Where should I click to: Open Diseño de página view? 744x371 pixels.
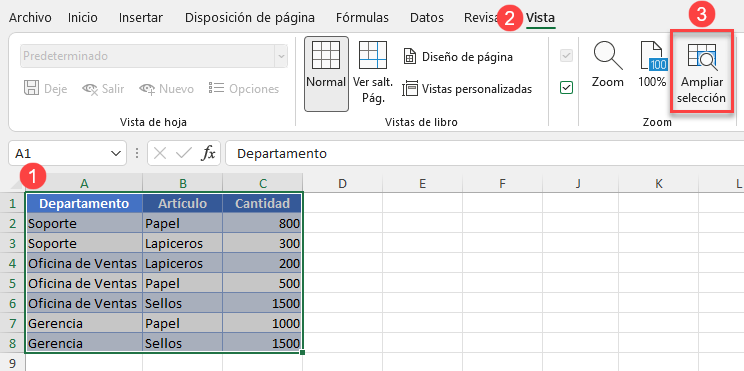(458, 57)
